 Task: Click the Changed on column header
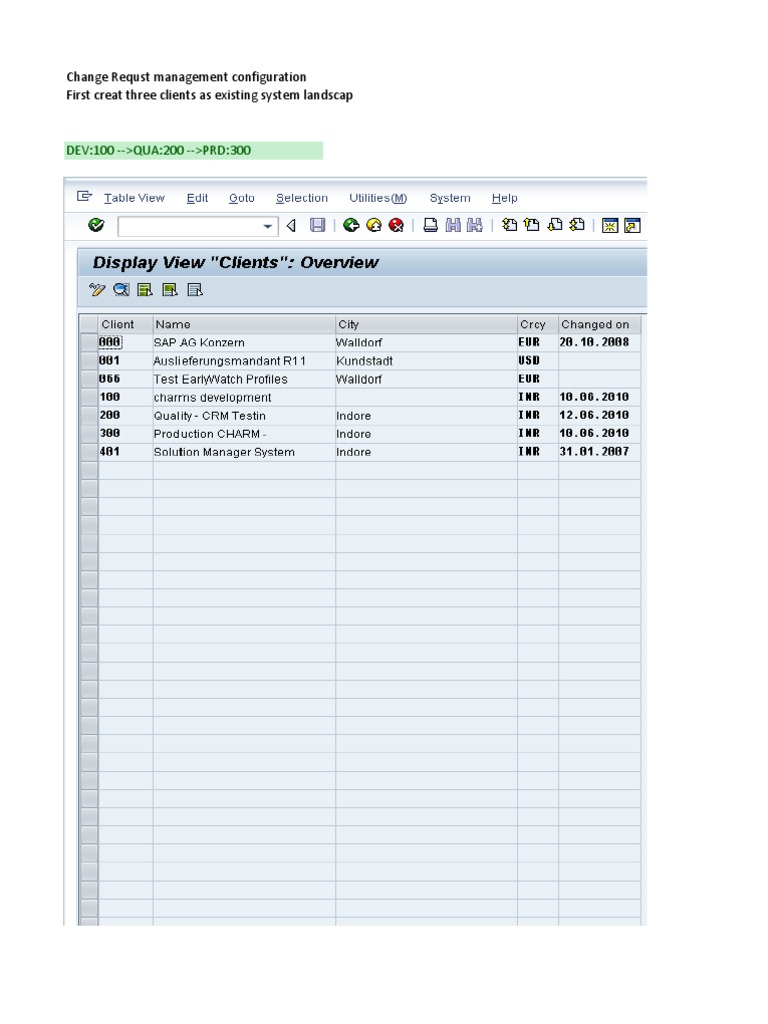point(600,325)
